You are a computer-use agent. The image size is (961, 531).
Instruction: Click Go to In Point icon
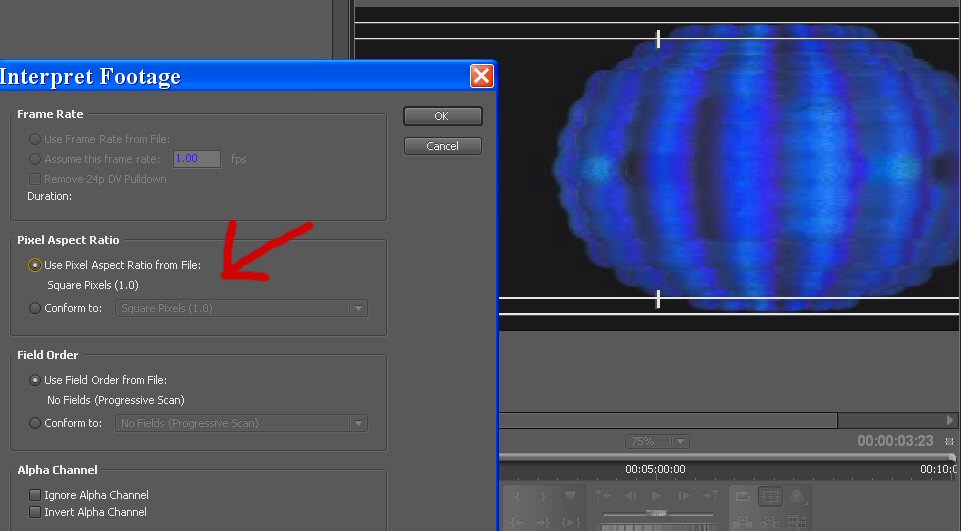(517, 522)
